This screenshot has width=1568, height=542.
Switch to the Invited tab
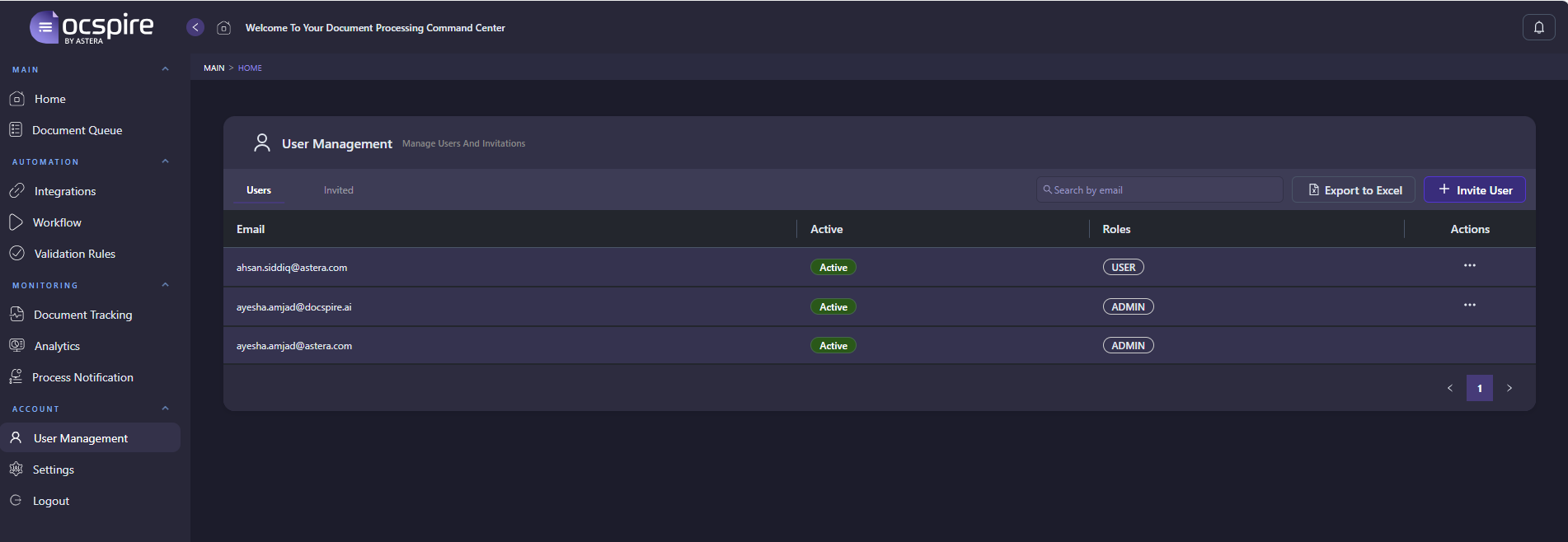pos(338,190)
